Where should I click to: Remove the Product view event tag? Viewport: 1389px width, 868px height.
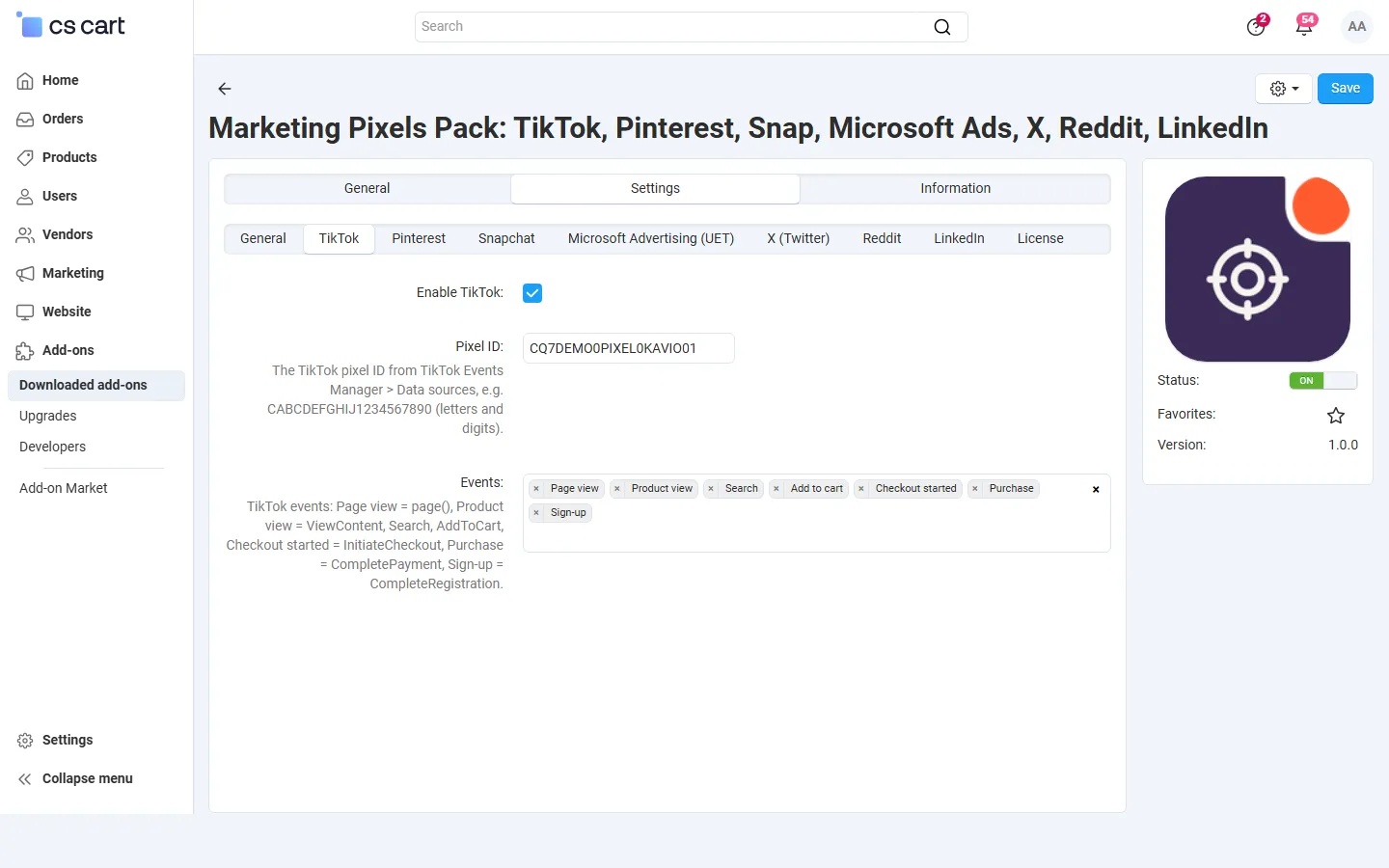point(617,489)
